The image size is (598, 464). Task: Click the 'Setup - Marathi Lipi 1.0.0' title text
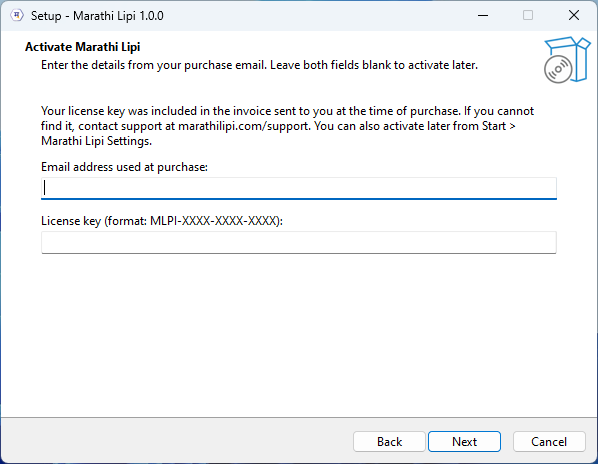pyautogui.click(x=97, y=16)
